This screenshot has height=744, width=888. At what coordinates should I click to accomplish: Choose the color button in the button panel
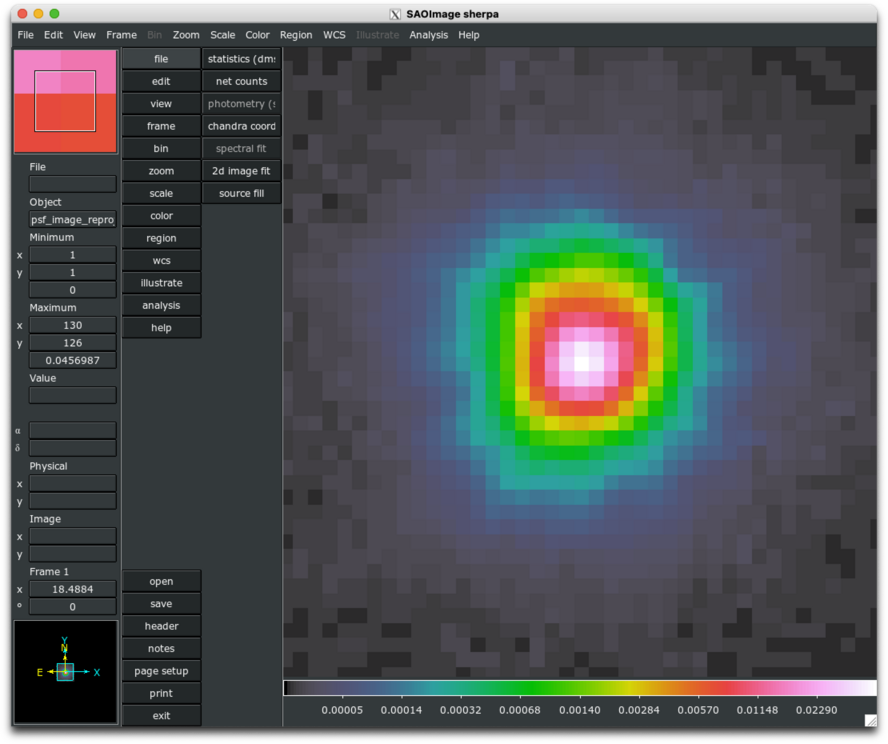(x=161, y=216)
